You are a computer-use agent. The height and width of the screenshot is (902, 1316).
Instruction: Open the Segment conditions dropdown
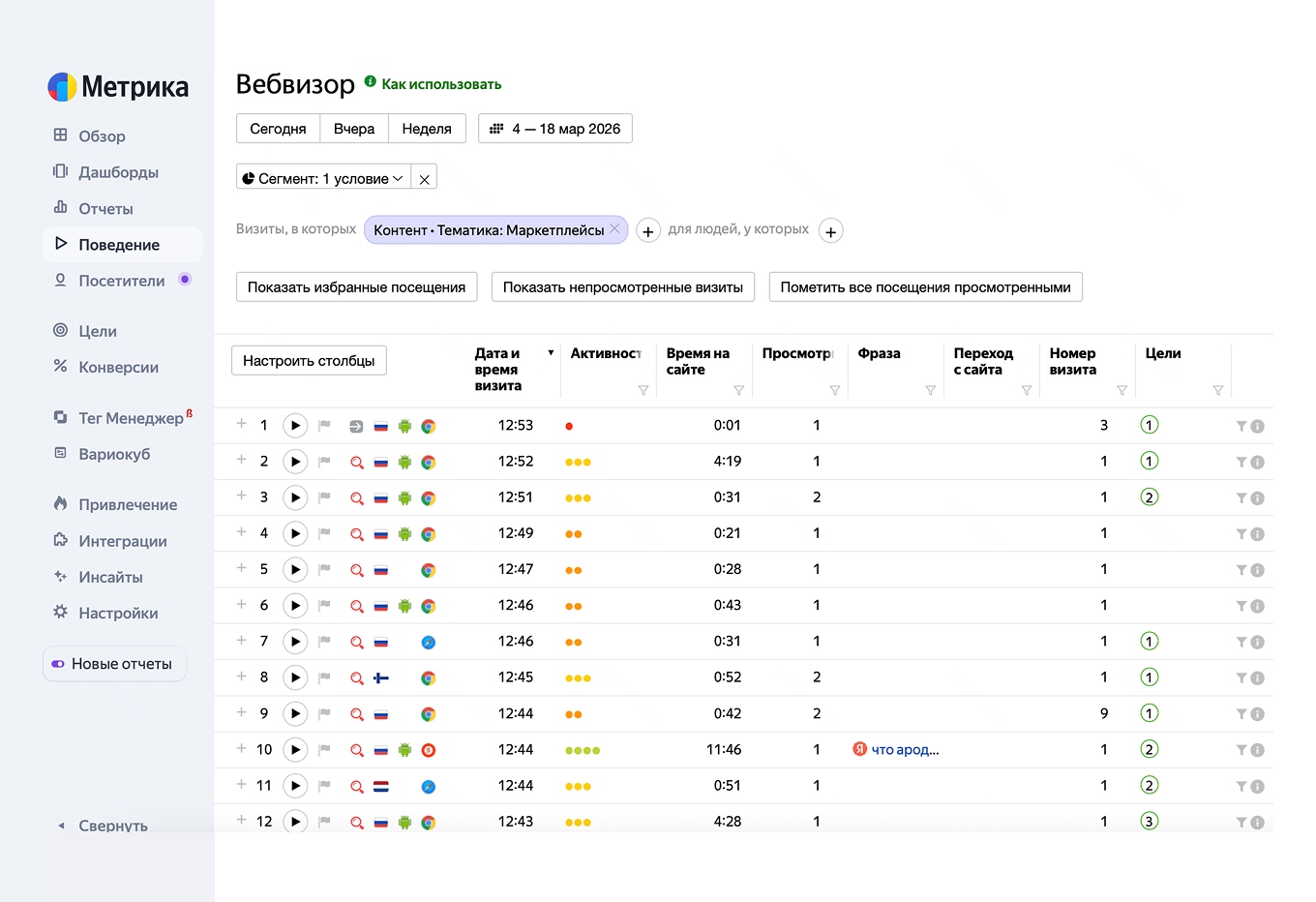324,178
